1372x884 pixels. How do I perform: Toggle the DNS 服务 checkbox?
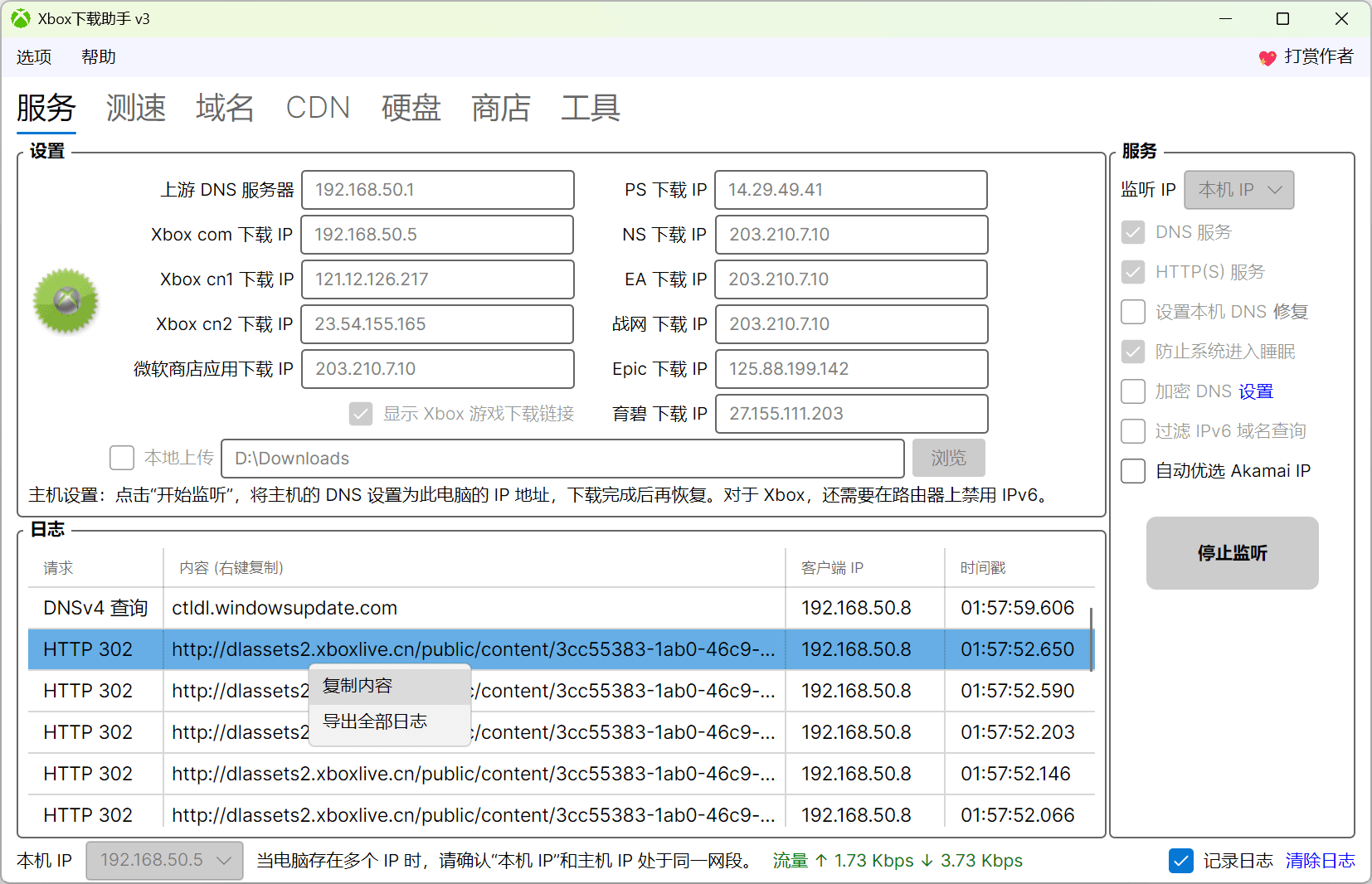tap(1133, 232)
